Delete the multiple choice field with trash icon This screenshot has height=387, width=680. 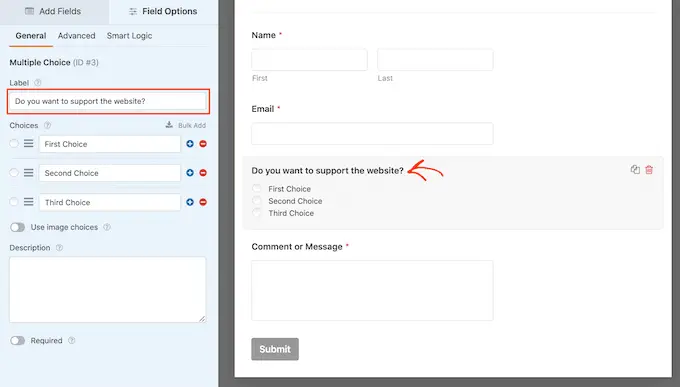coord(649,170)
